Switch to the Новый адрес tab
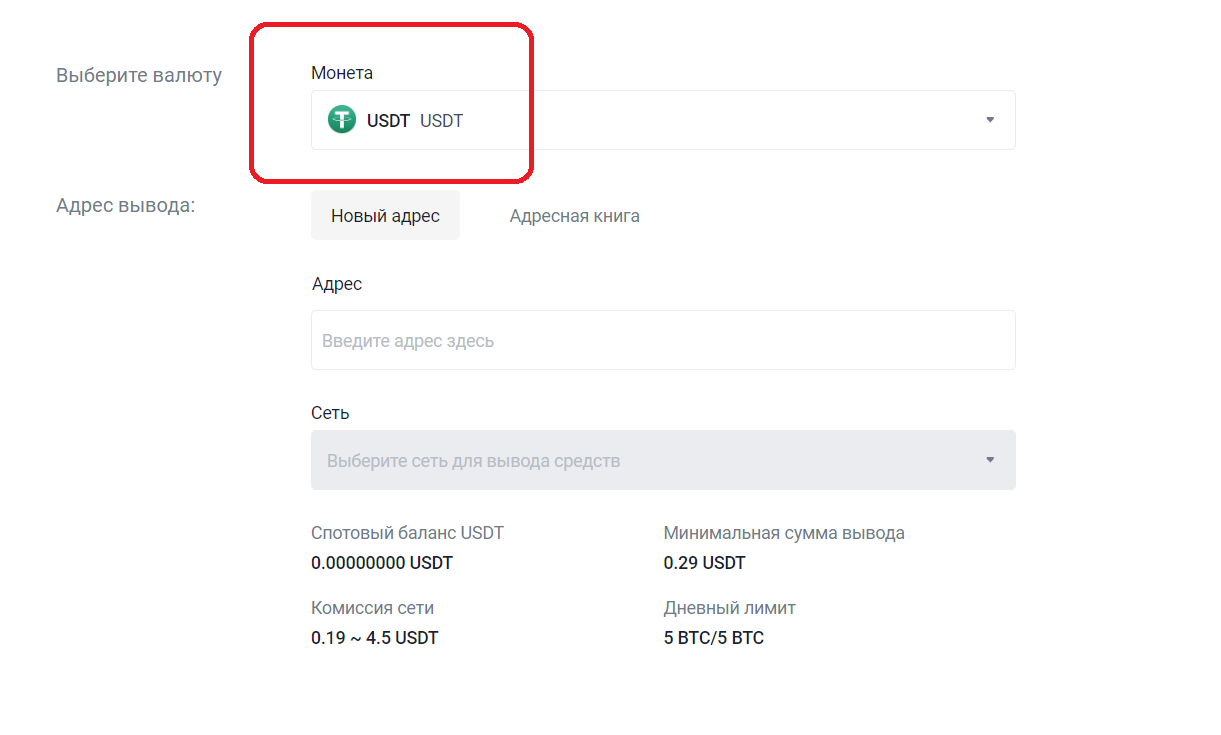Image resolution: width=1221 pixels, height=735 pixels. coord(385,216)
